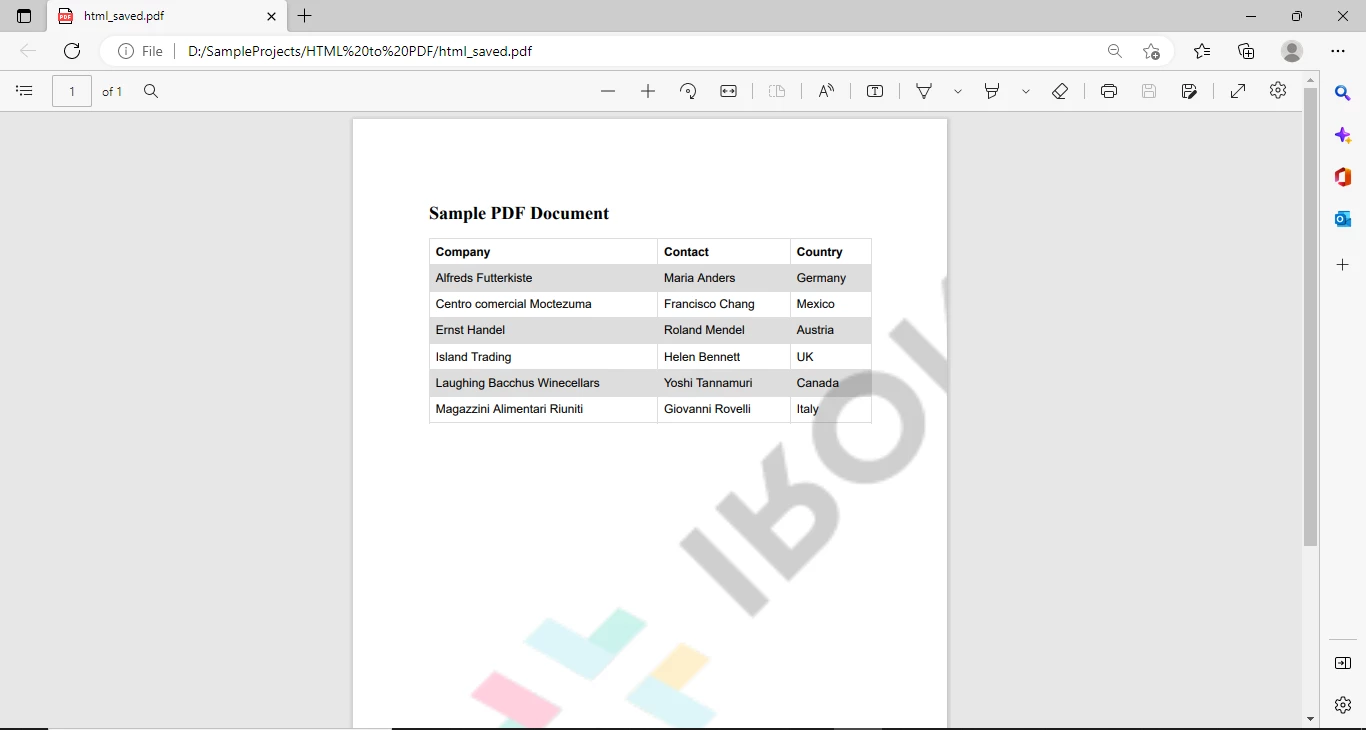This screenshot has height=730, width=1366.
Task: Click the Save icon
Action: click(x=1149, y=91)
